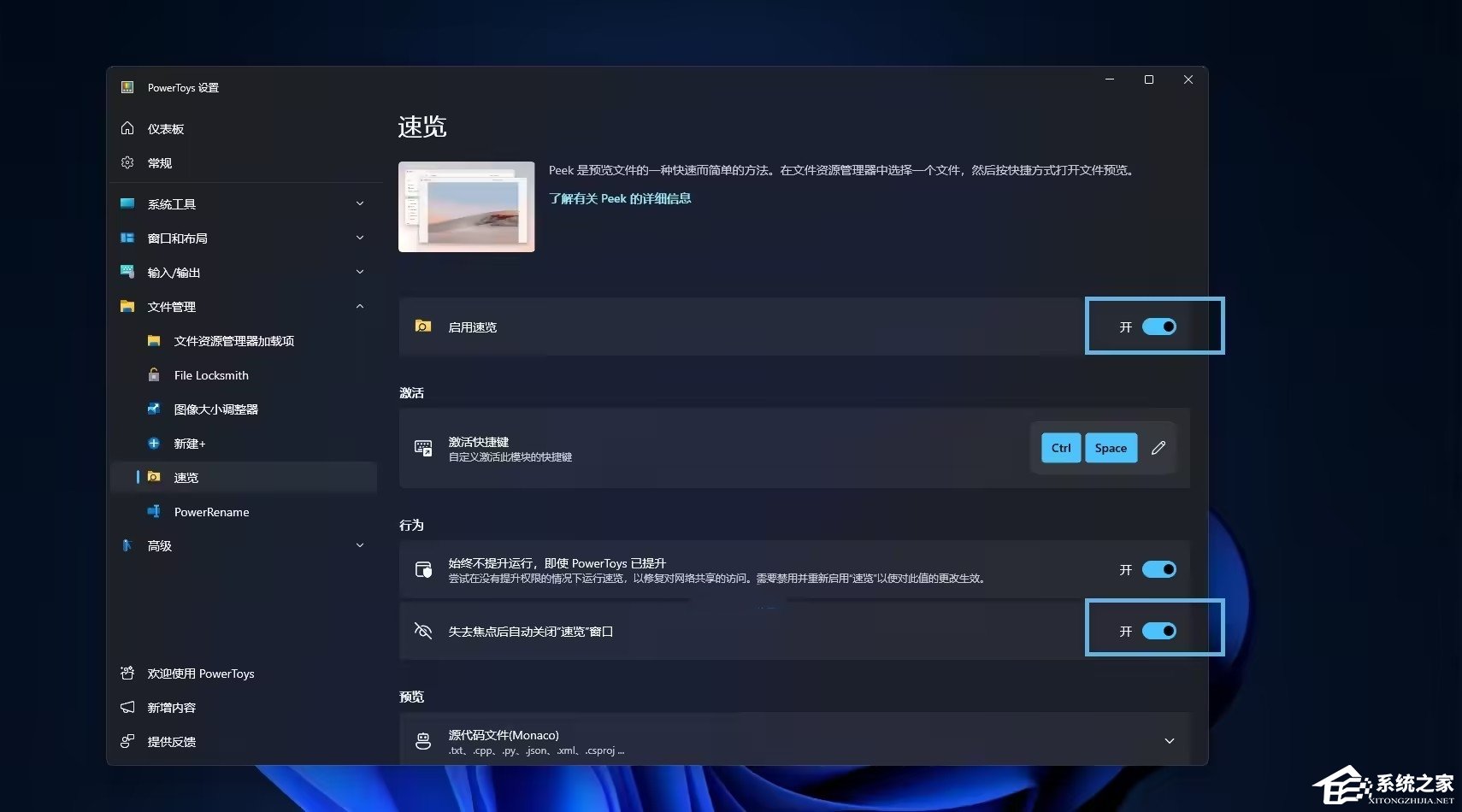Click the File Management (文件管理) folder icon
This screenshot has width=1462, height=812.
click(127, 306)
